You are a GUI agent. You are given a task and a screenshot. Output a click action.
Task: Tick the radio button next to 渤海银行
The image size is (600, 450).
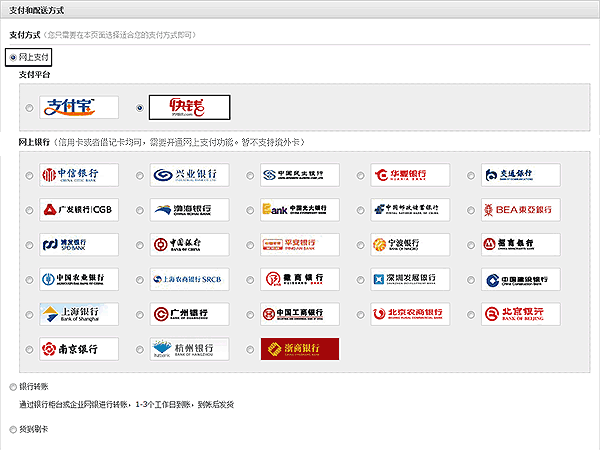click(140, 210)
